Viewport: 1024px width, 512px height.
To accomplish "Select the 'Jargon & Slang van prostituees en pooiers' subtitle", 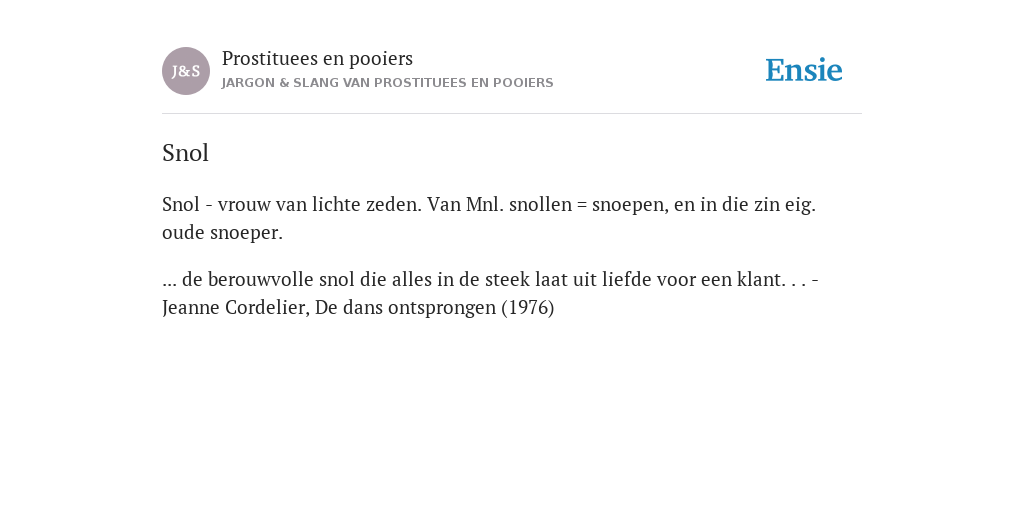I will coord(387,83).
